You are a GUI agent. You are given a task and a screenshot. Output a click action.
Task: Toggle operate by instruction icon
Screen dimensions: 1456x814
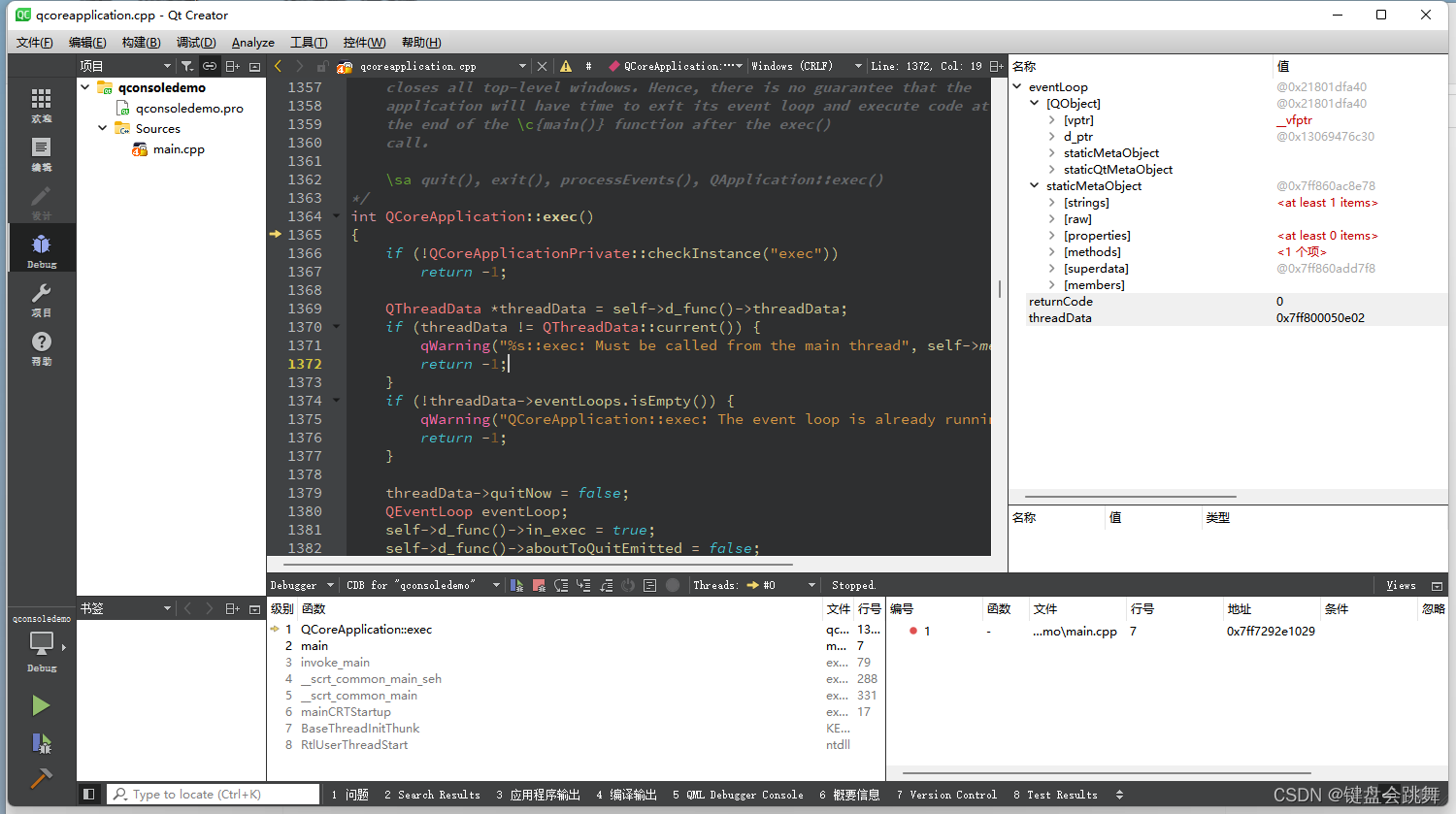(650, 585)
